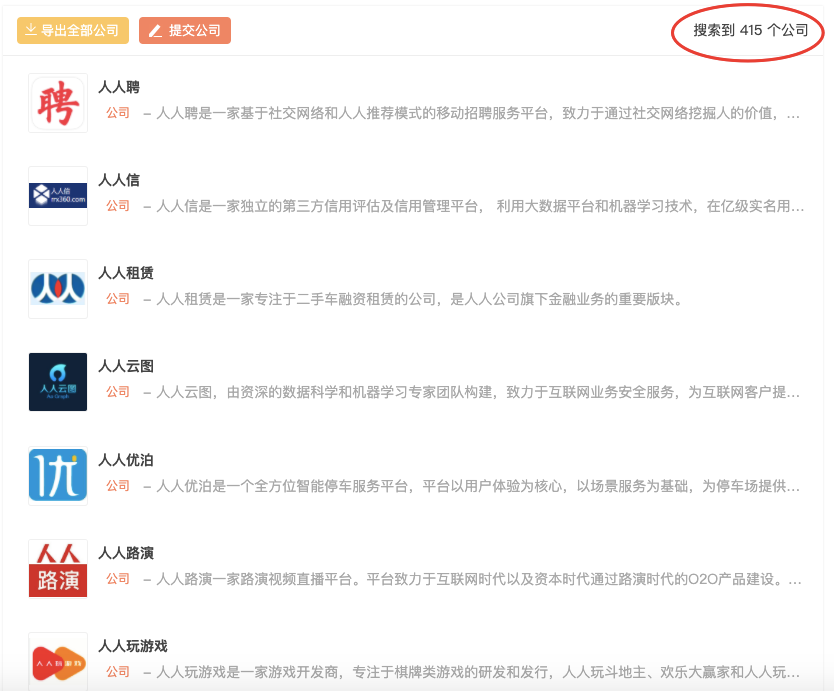
Task: Open the 人人租赁 company title link
Action: tap(126, 273)
